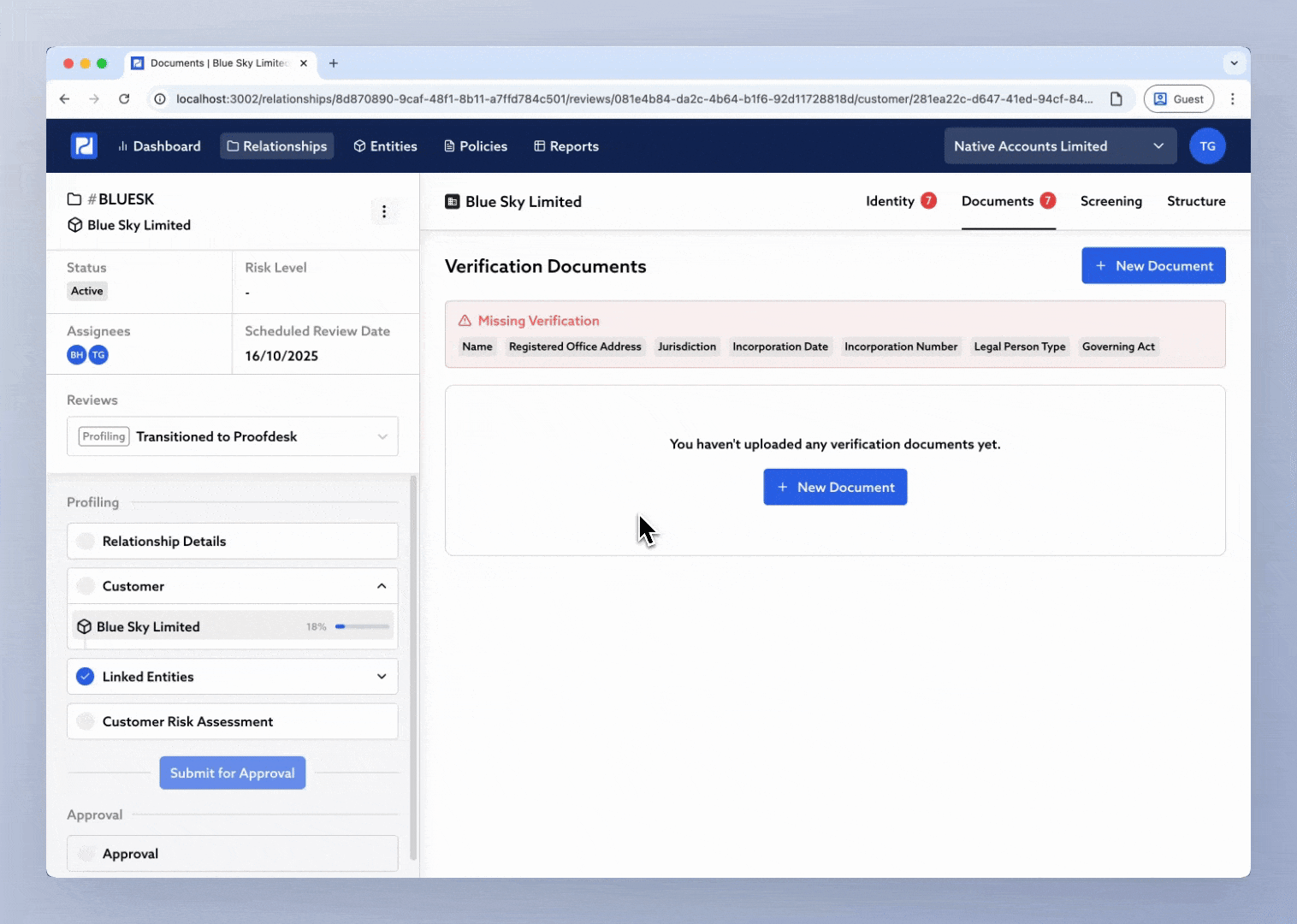
Task: Open the Native Accounts Limited account dropdown
Action: [1059, 145]
